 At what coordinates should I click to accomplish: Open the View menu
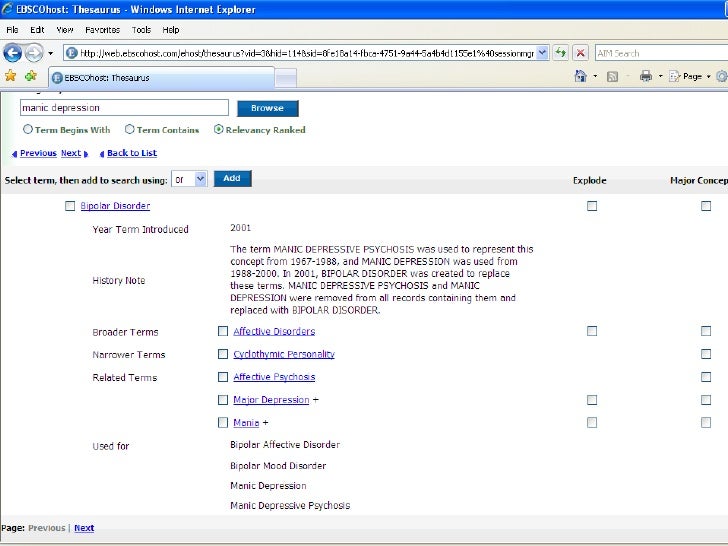pyautogui.click(x=65, y=30)
